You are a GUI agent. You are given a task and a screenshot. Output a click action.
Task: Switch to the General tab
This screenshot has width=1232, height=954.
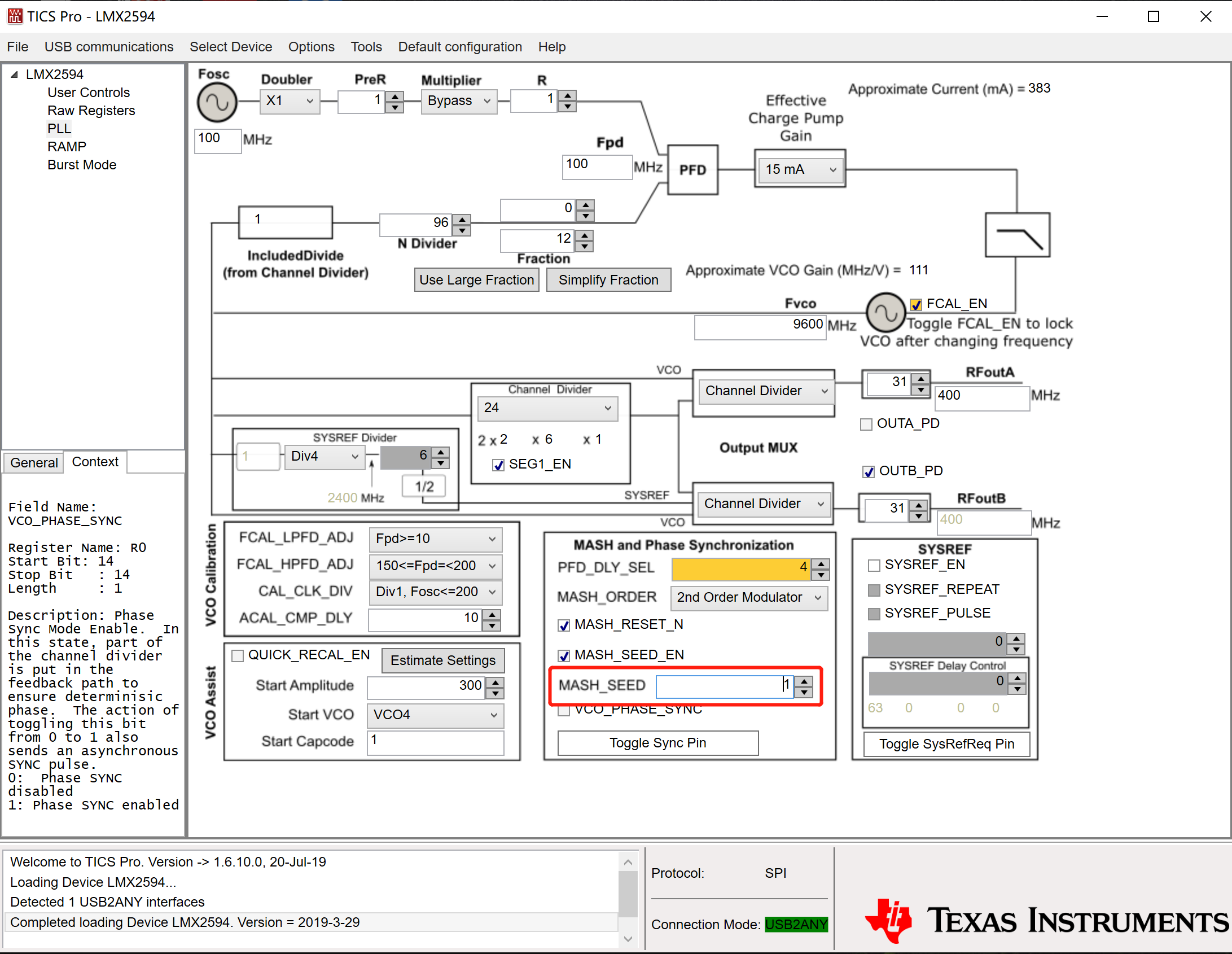pyautogui.click(x=34, y=463)
